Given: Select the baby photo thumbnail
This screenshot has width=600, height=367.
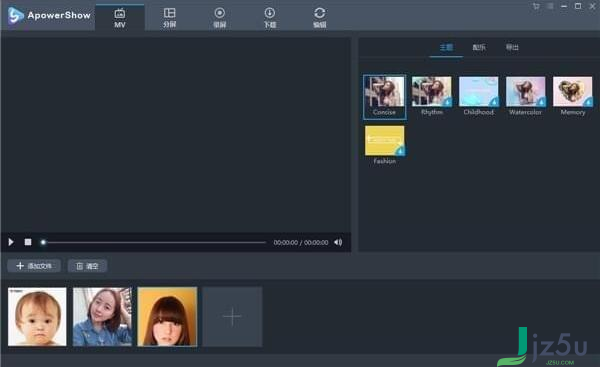Looking at the screenshot, I should [37, 317].
